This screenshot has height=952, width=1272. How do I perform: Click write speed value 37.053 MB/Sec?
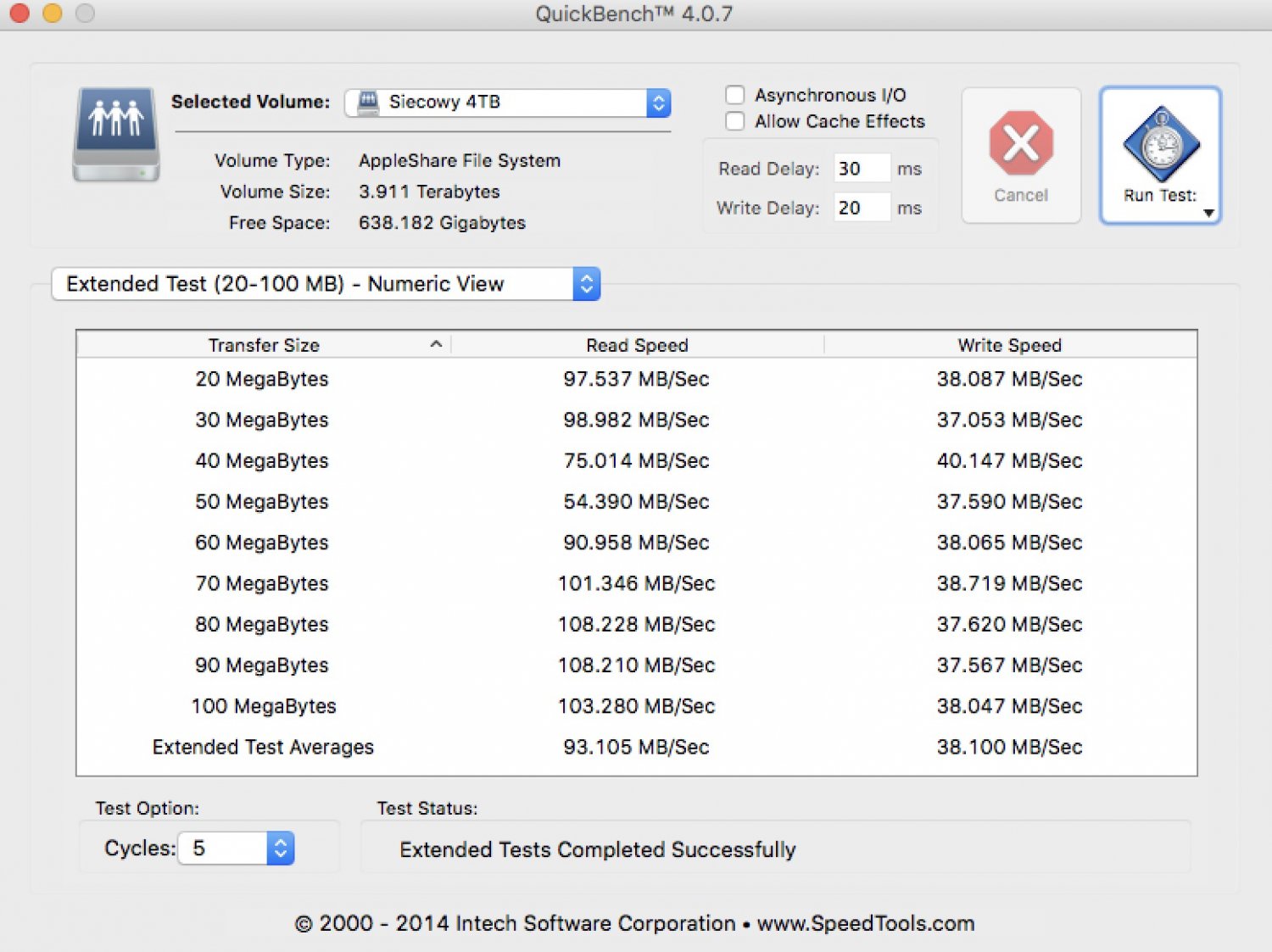pyautogui.click(x=1009, y=420)
